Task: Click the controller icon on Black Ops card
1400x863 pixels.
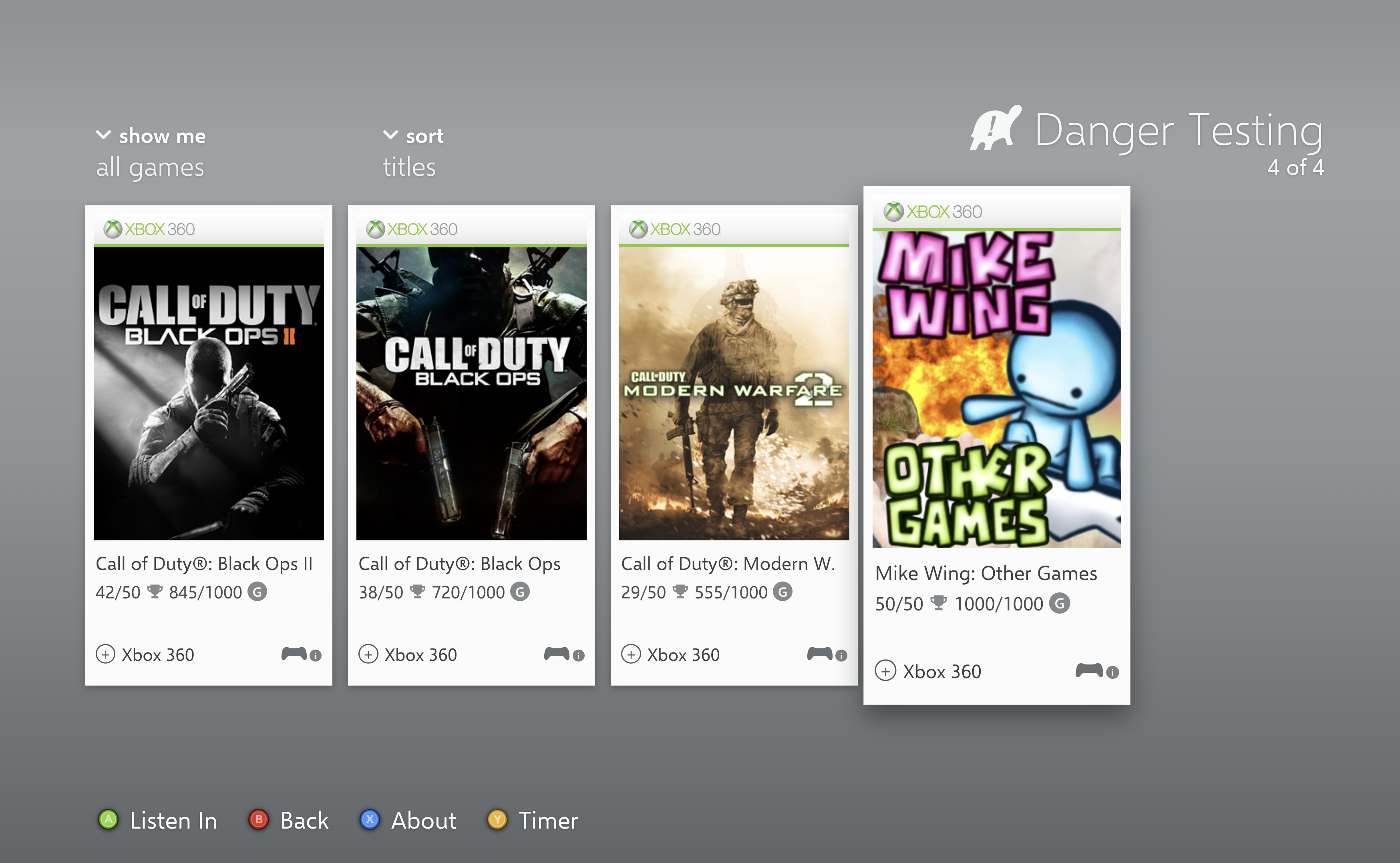Action: (x=557, y=654)
